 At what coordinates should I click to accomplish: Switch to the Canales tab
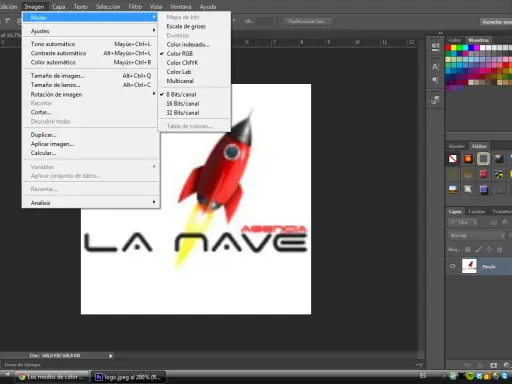click(476, 211)
